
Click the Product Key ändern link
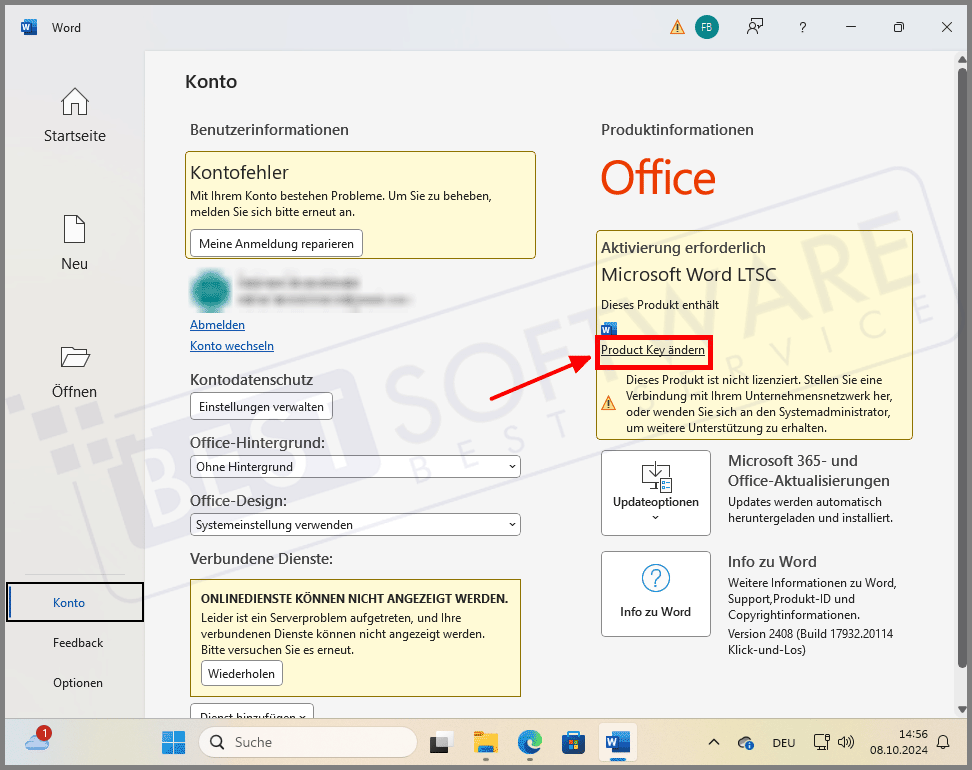coord(653,350)
